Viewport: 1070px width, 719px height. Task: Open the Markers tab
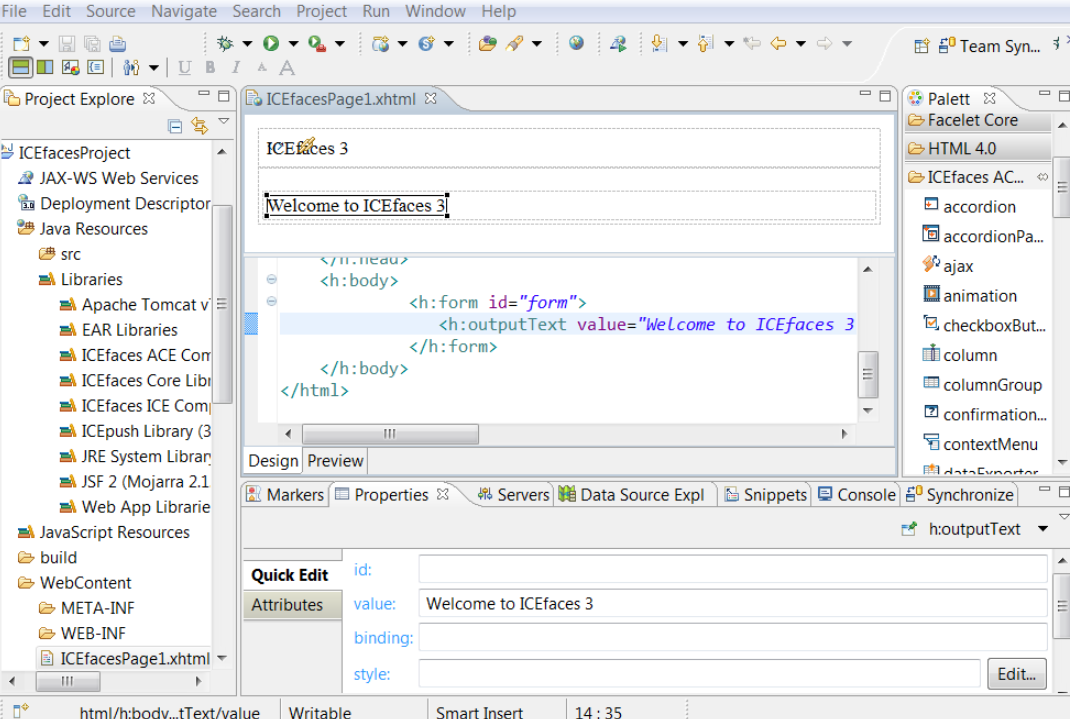[285, 495]
